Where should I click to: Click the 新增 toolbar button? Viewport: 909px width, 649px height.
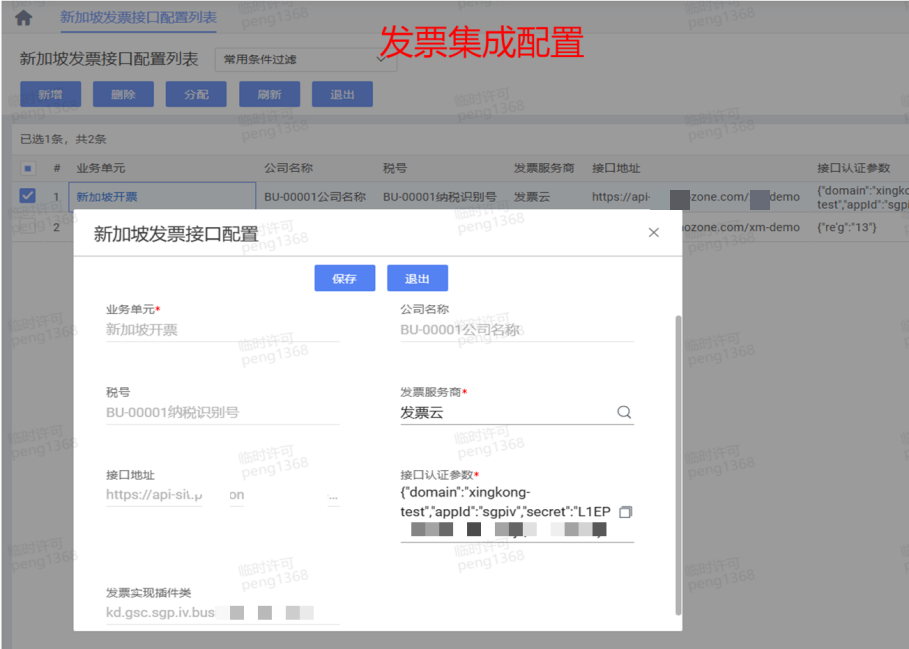(50, 94)
